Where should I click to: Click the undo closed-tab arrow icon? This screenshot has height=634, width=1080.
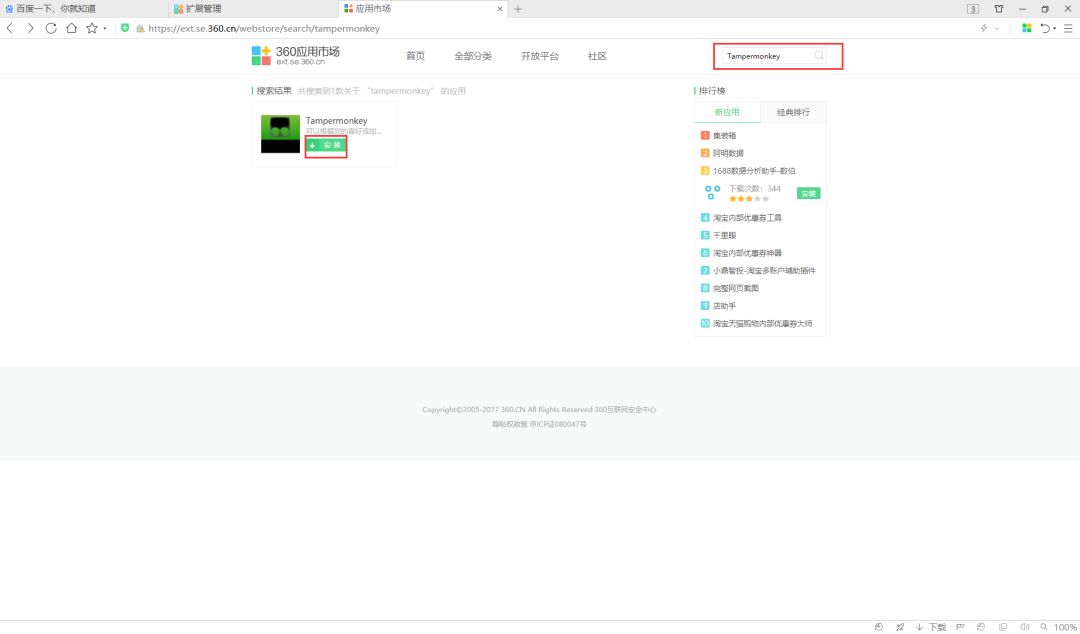click(1046, 28)
